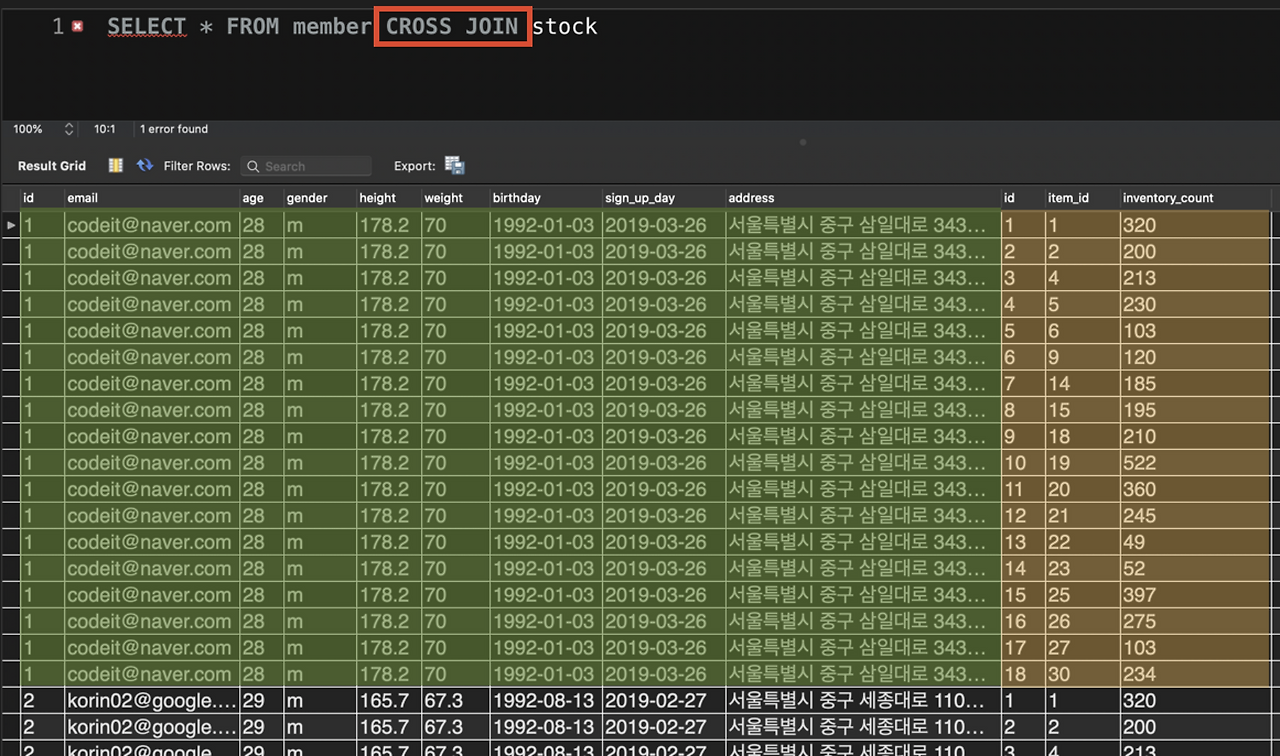
Task: Select the inventory_count cell showing 397
Action: pyautogui.click(x=1195, y=595)
